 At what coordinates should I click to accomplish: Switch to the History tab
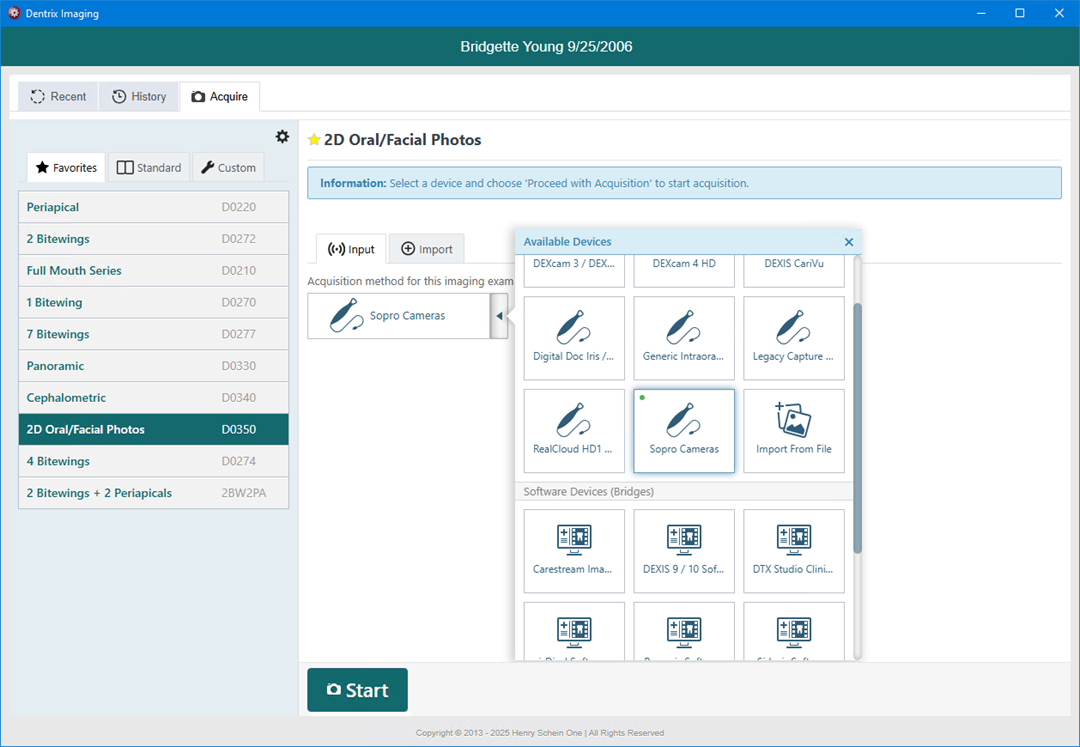[x=139, y=97]
